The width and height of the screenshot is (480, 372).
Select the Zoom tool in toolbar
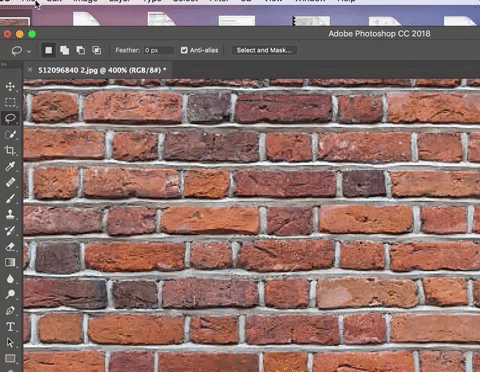point(10,294)
